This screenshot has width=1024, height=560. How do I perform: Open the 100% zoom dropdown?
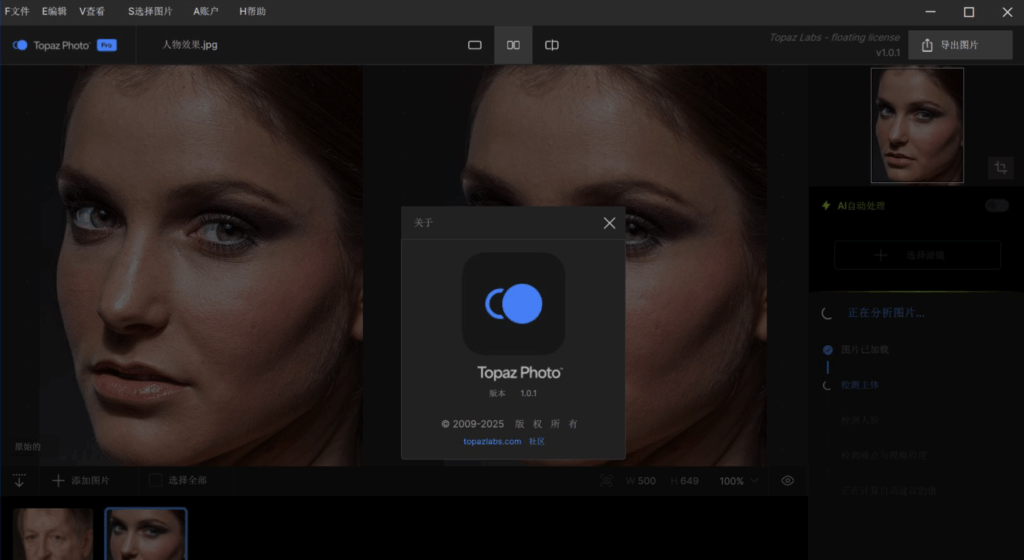[x=739, y=481]
